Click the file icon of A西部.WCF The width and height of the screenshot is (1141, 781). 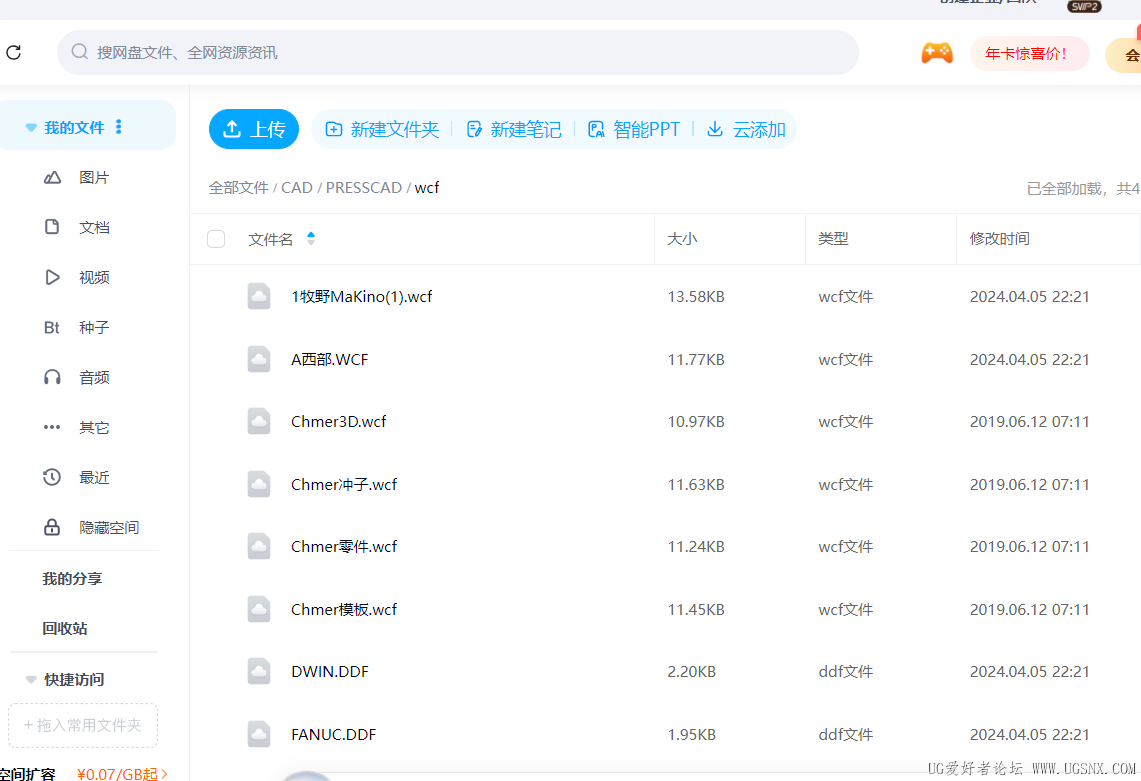click(258, 359)
